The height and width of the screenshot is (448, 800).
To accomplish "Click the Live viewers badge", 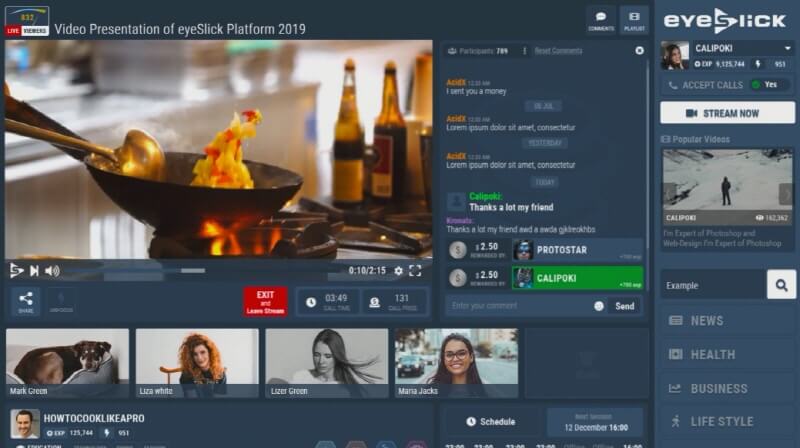I will tap(27, 21).
